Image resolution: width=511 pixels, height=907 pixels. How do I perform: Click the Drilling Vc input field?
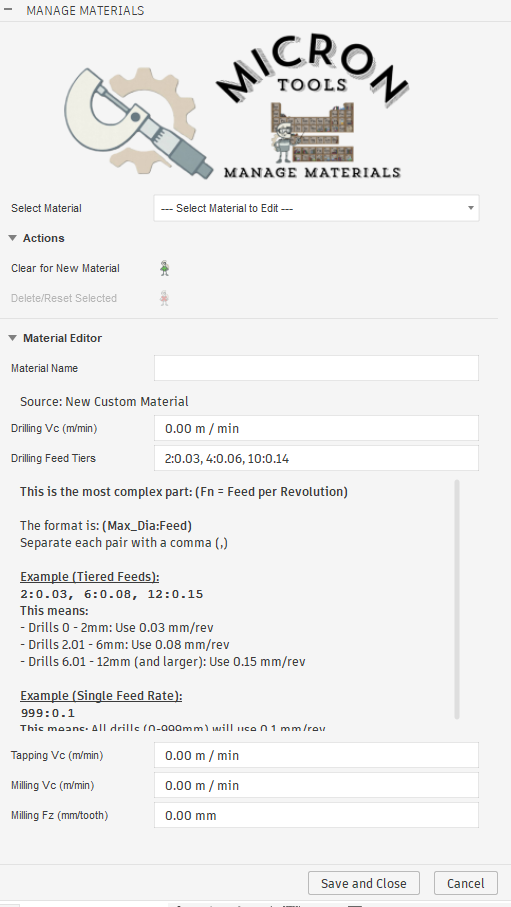[x=316, y=429]
